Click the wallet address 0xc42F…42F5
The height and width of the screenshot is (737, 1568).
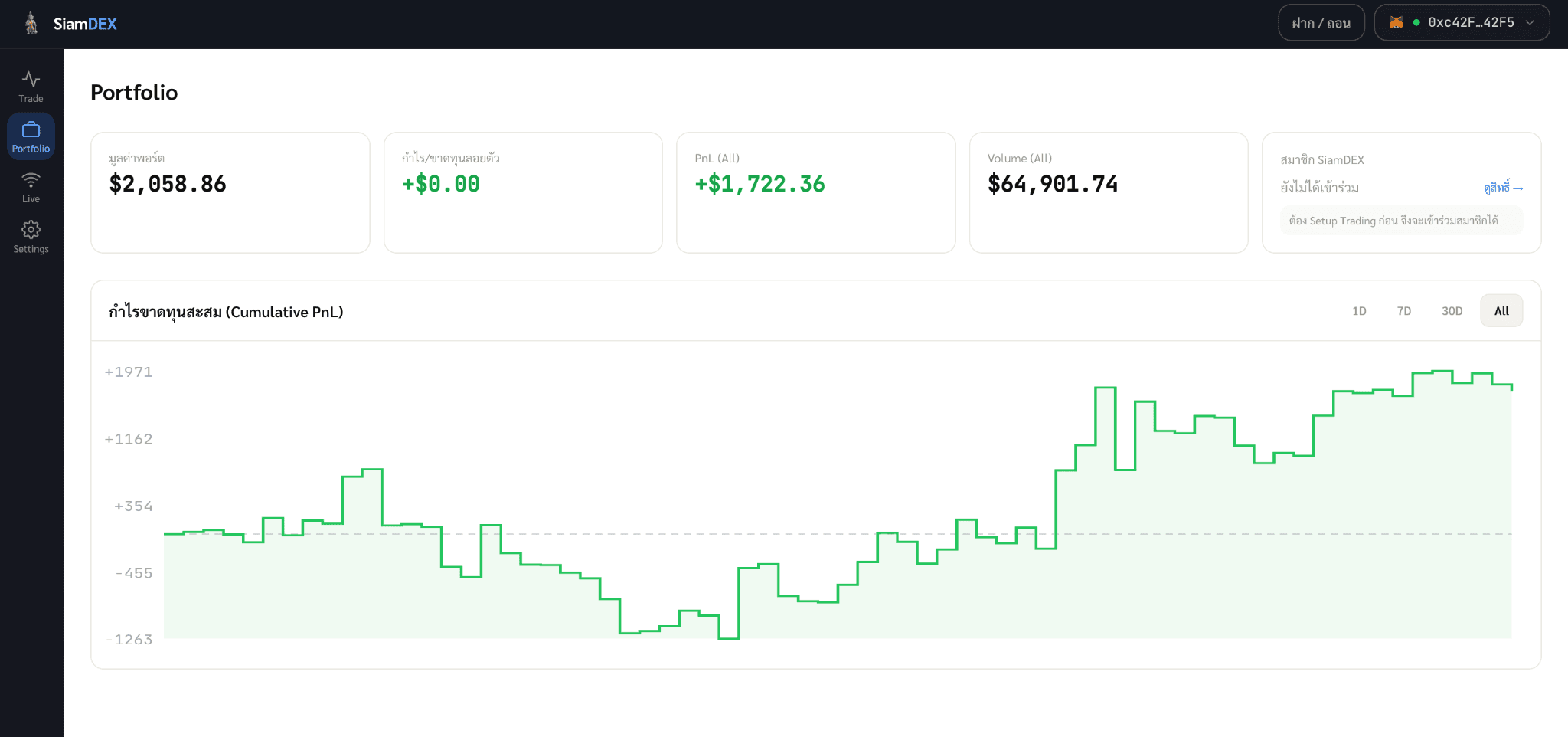(1471, 22)
